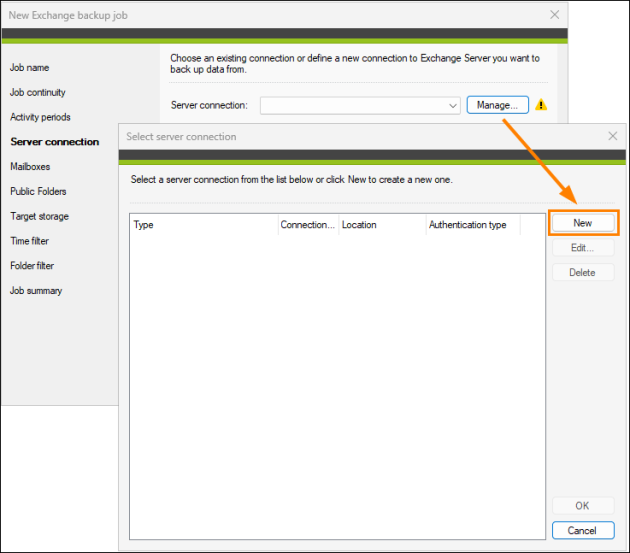This screenshot has height=553, width=630.
Task: Open the Manage... server connections button
Action: 497,105
